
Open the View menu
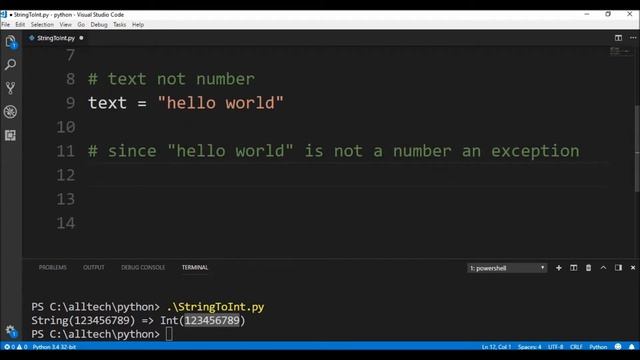pos(65,24)
